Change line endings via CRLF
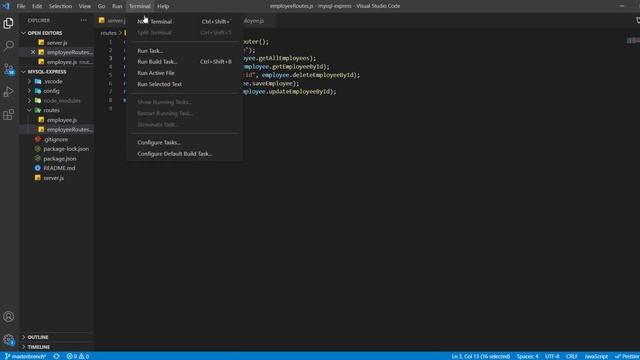Viewport: 640px width, 360px height. pos(571,356)
